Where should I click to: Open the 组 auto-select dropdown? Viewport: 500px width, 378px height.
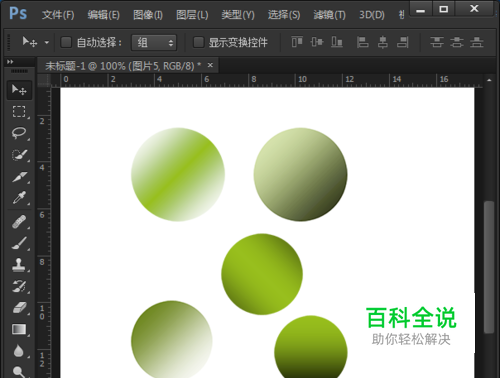154,43
